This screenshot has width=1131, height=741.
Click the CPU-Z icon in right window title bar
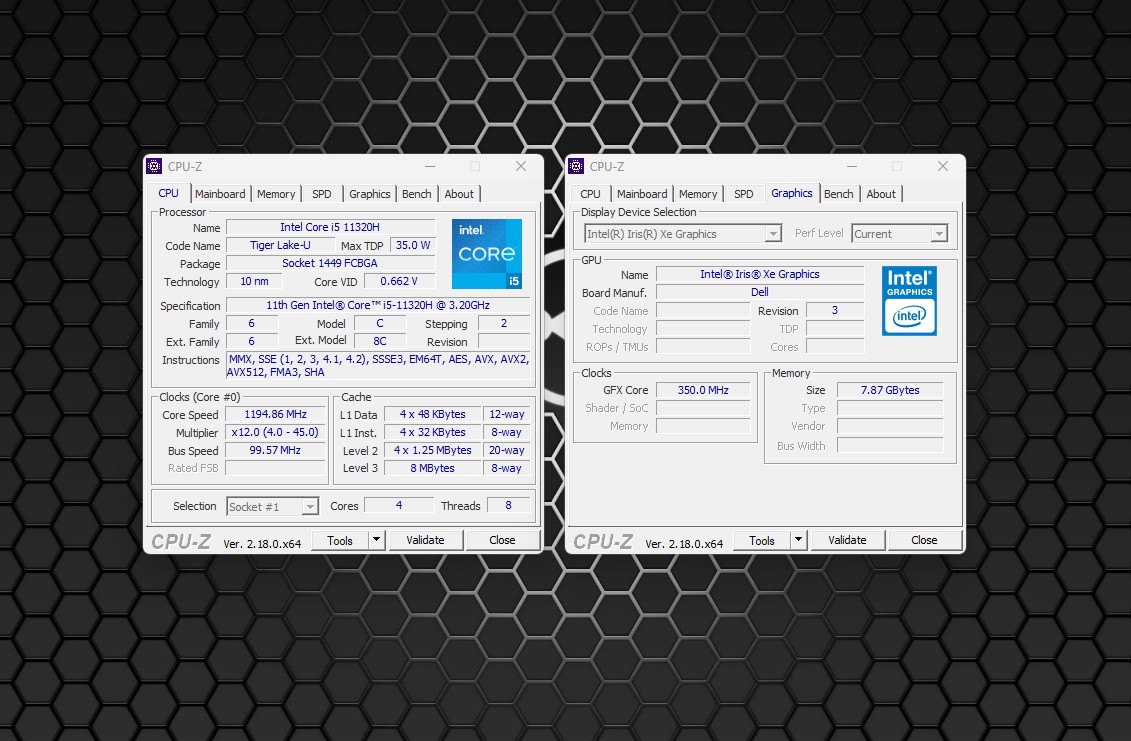(576, 167)
